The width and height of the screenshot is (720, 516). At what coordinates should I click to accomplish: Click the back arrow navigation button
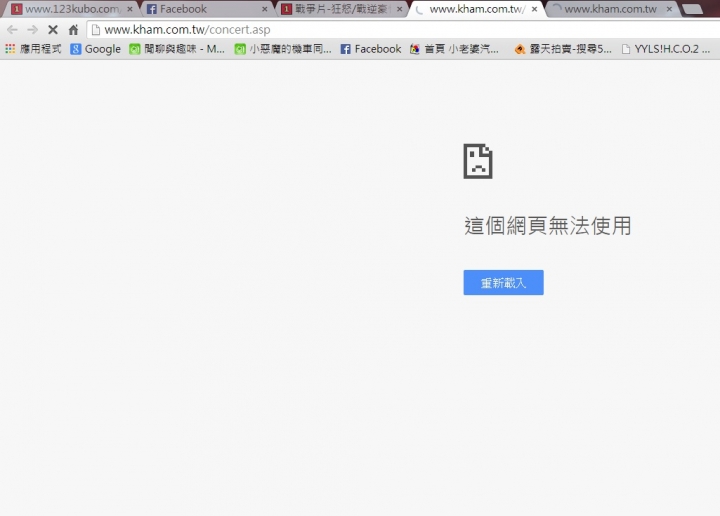pos(12,30)
